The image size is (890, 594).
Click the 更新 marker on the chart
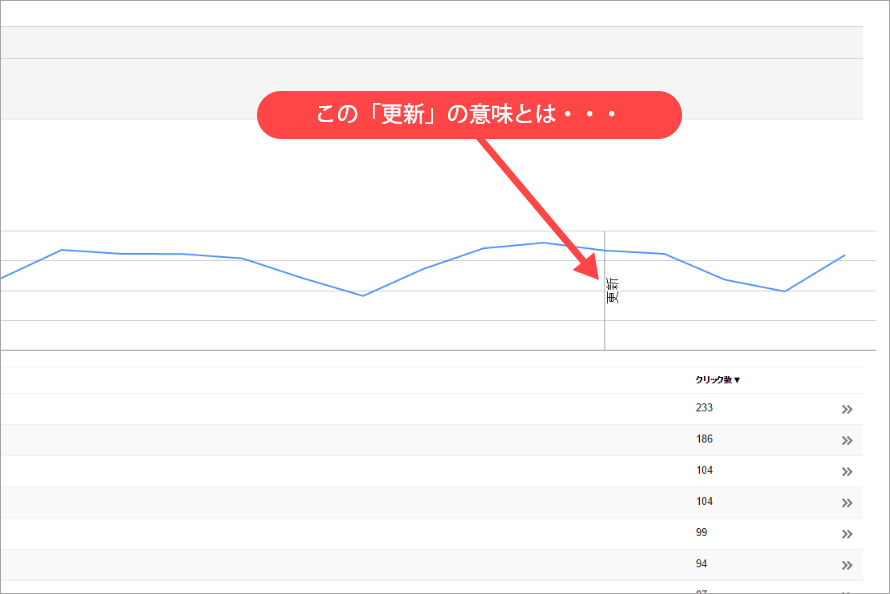(612, 290)
